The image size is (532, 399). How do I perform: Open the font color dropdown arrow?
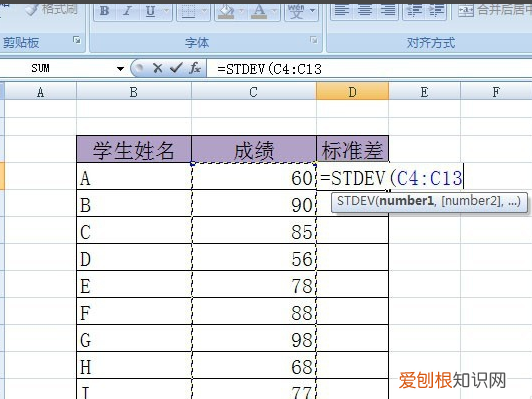click(x=274, y=11)
